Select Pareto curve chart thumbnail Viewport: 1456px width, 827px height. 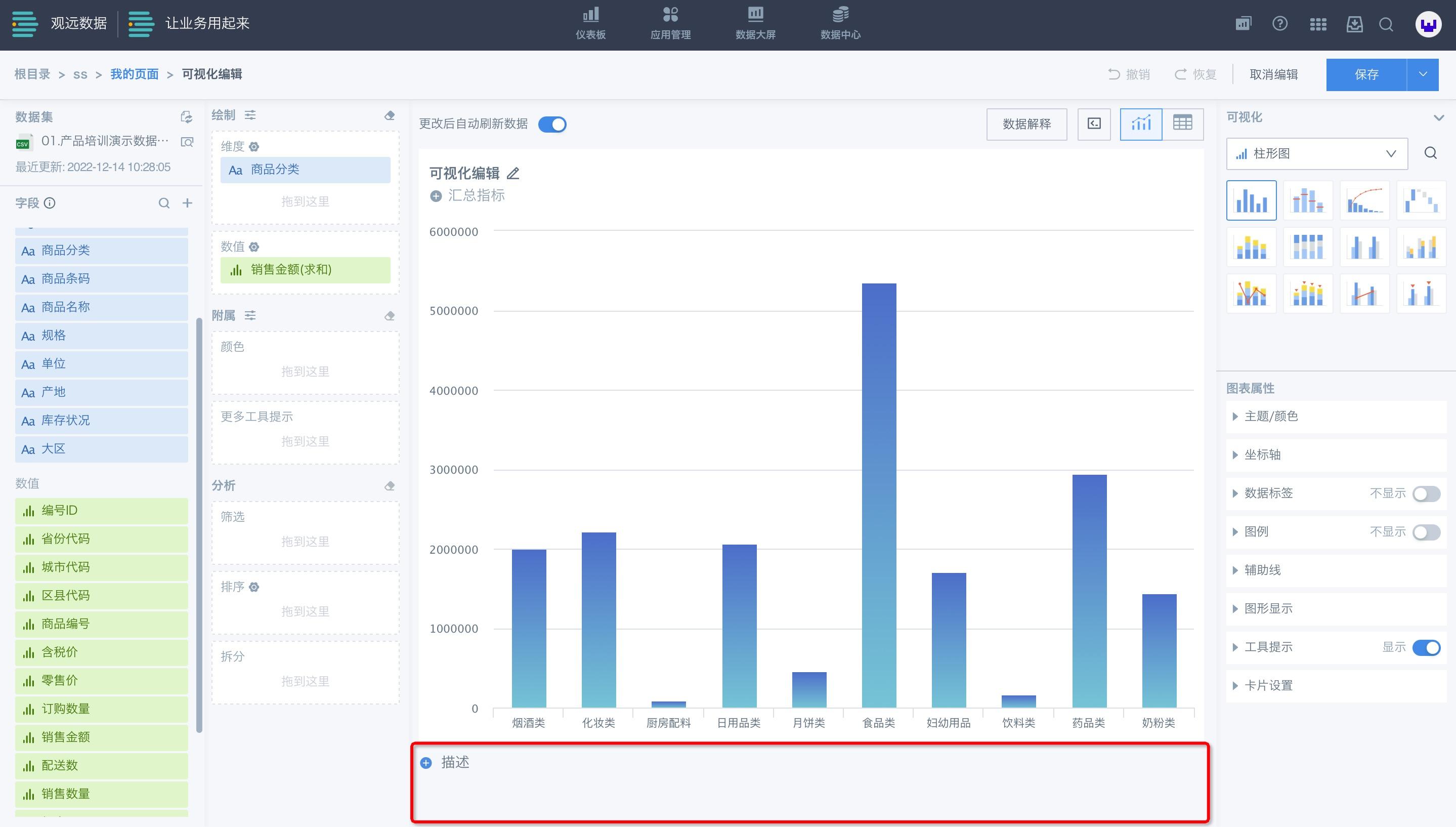coord(1364,200)
